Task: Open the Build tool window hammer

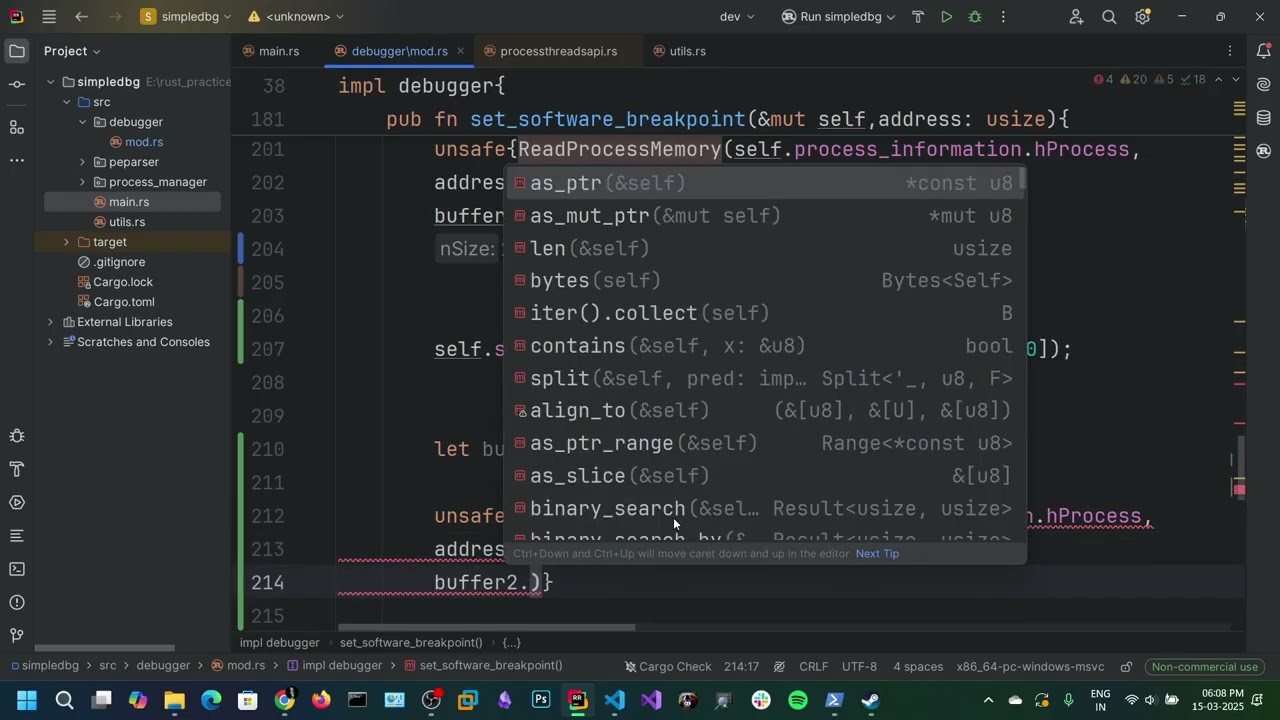Action: [x=17, y=469]
